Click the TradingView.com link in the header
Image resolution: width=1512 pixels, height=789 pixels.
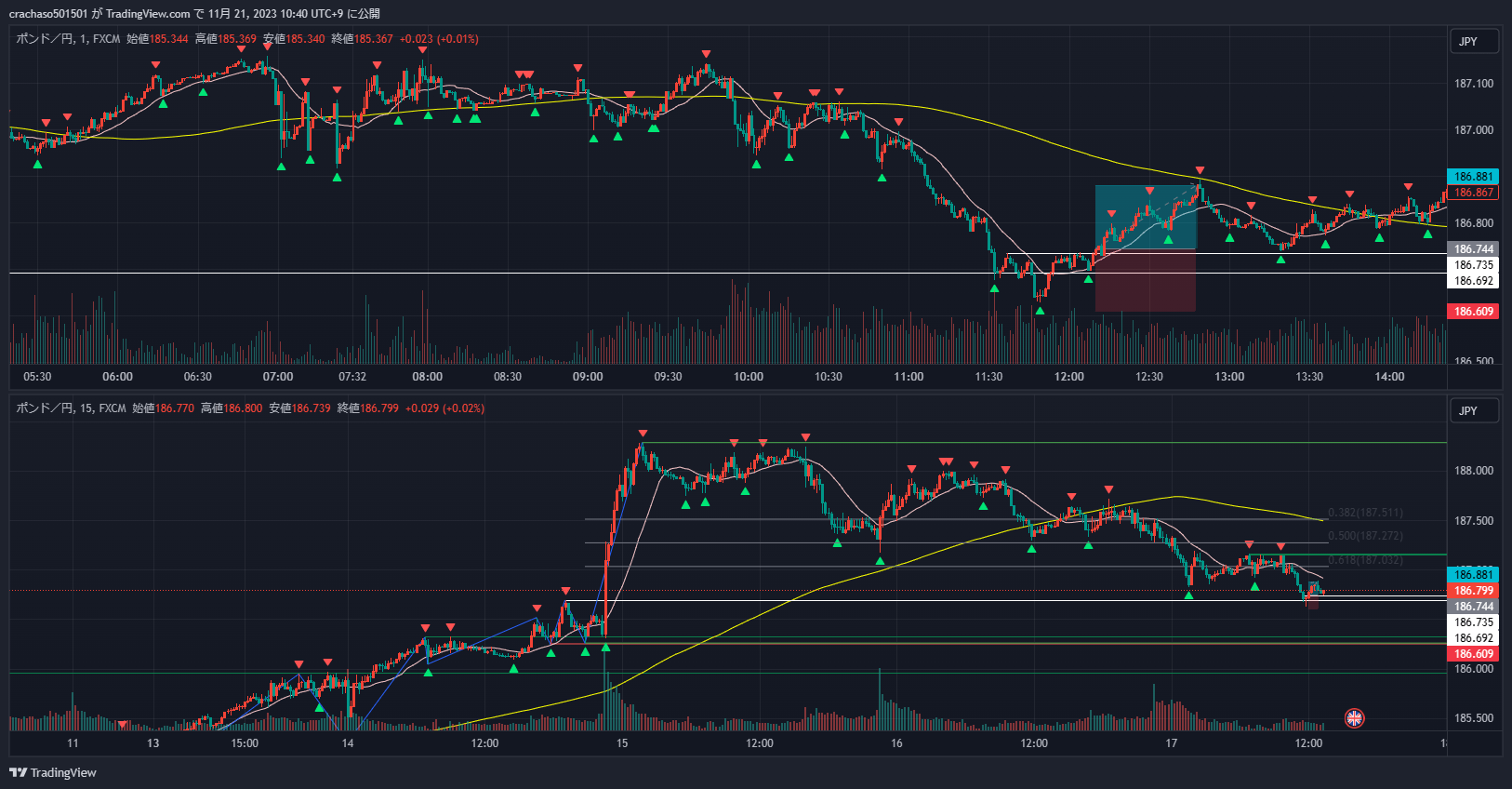coord(148,13)
